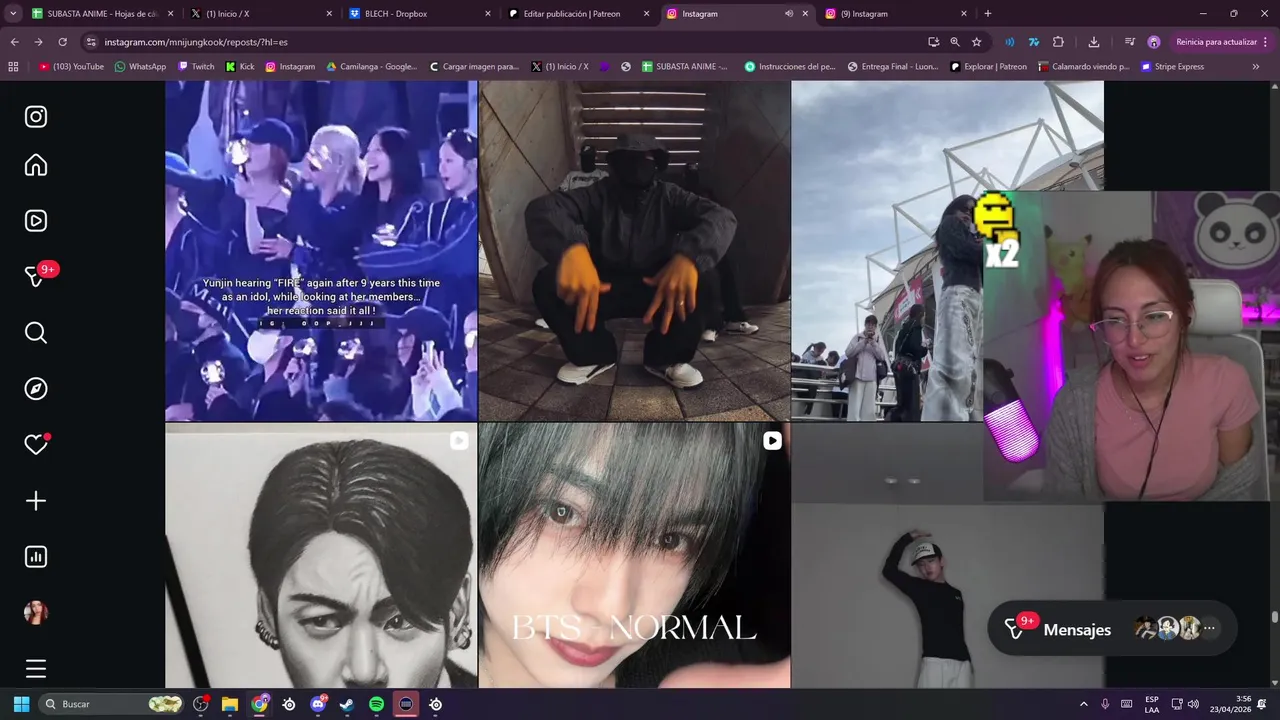This screenshot has width=1280, height=720.
Task: Bookmark this page with star icon
Action: click(x=977, y=42)
